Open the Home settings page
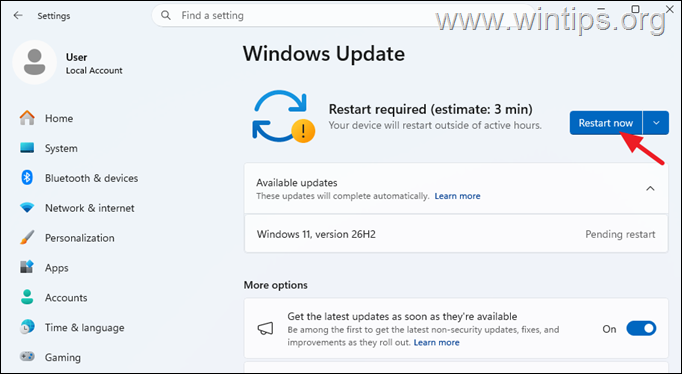This screenshot has width=682, height=374. point(59,118)
